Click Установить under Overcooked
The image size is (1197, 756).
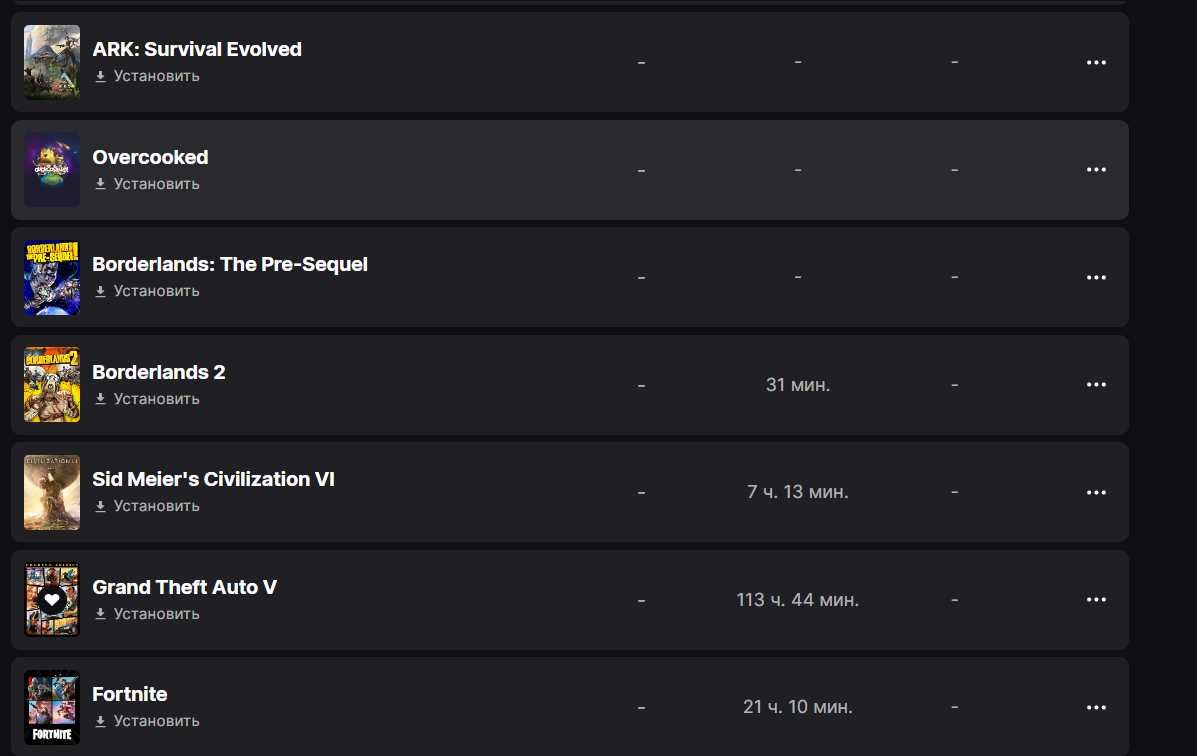coord(147,184)
